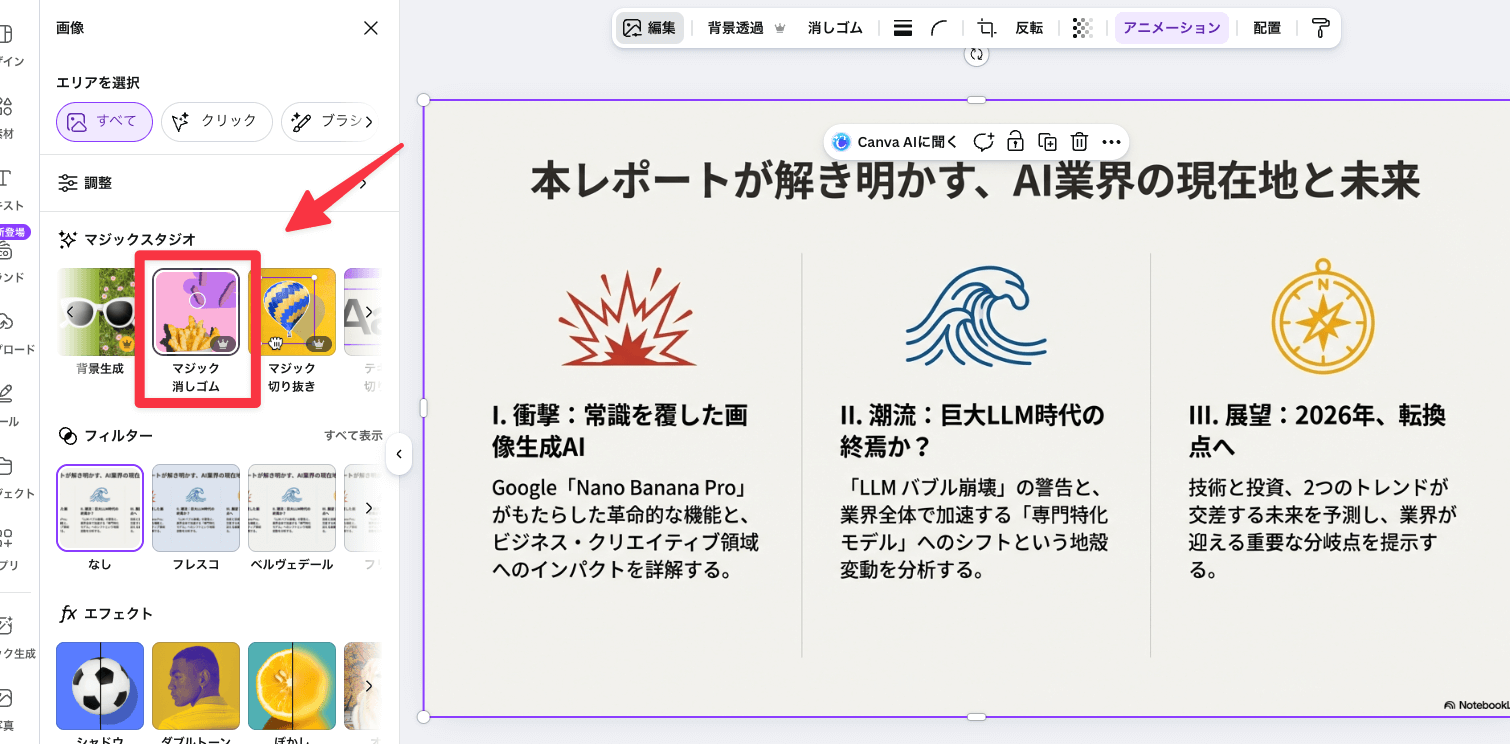This screenshot has height=744, width=1510.
Task: Lock the selected image
Action: click(x=1015, y=142)
